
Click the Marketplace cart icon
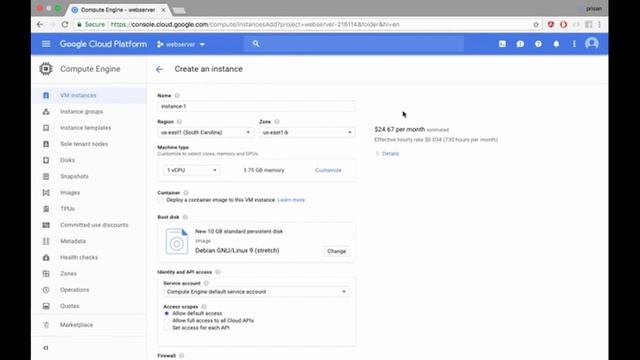pyautogui.click(x=46, y=325)
